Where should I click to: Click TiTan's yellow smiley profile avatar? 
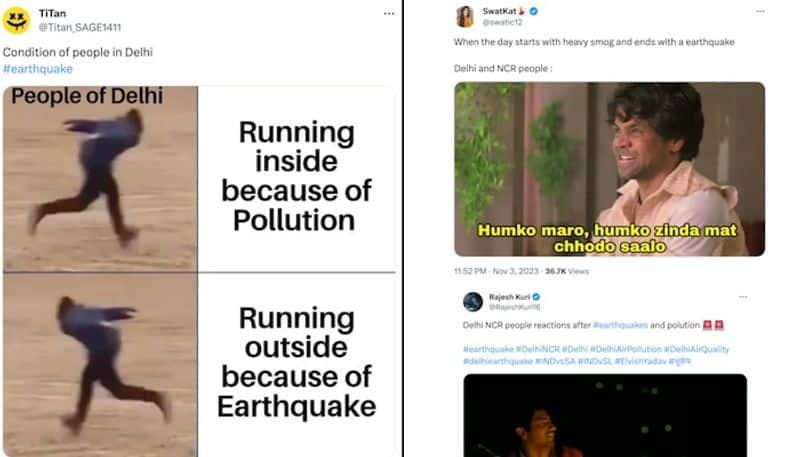pos(17,19)
